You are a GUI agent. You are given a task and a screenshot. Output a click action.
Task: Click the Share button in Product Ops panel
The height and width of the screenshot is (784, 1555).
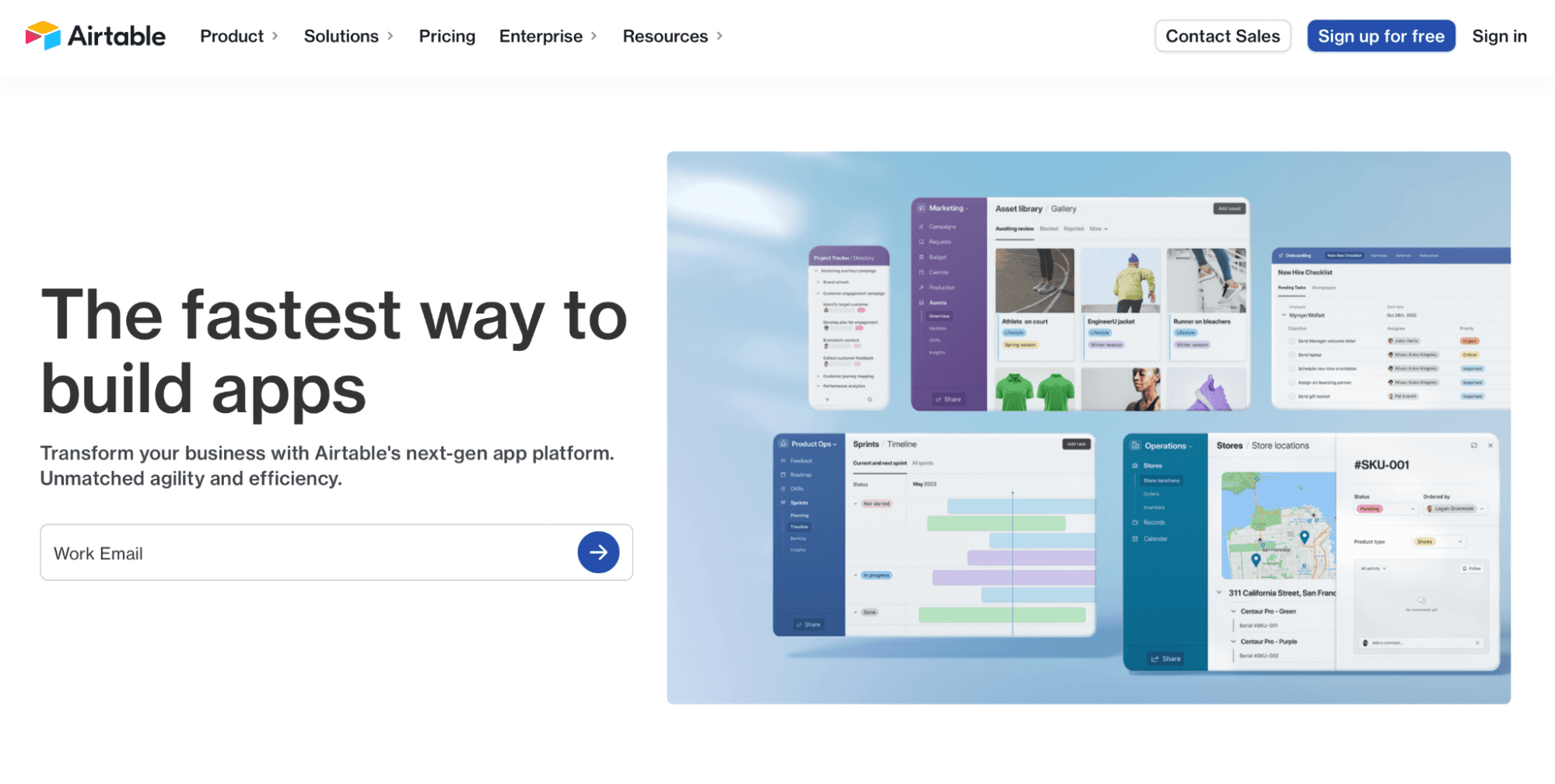pyautogui.click(x=808, y=625)
